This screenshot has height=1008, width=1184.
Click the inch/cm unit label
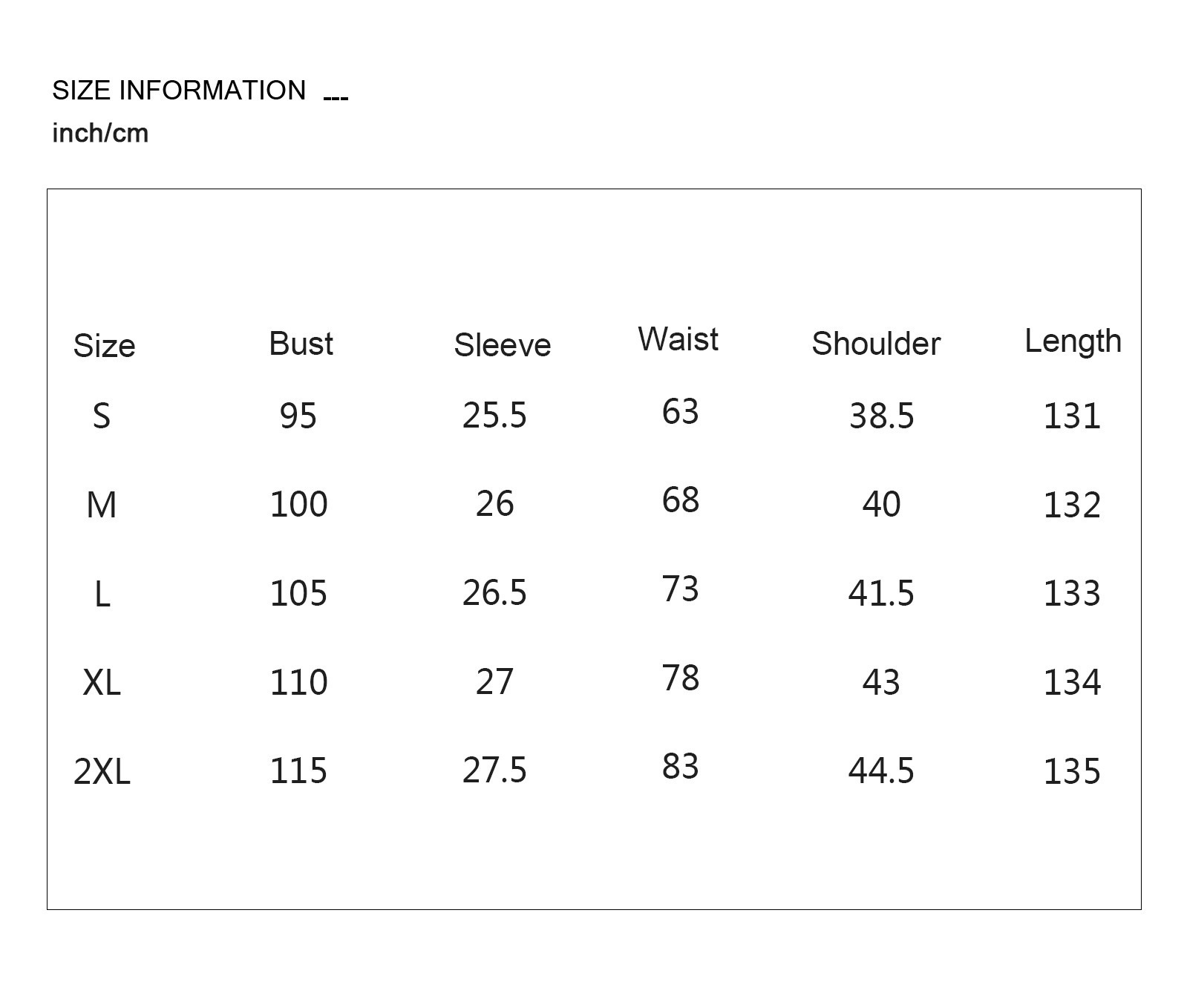pyautogui.click(x=100, y=134)
